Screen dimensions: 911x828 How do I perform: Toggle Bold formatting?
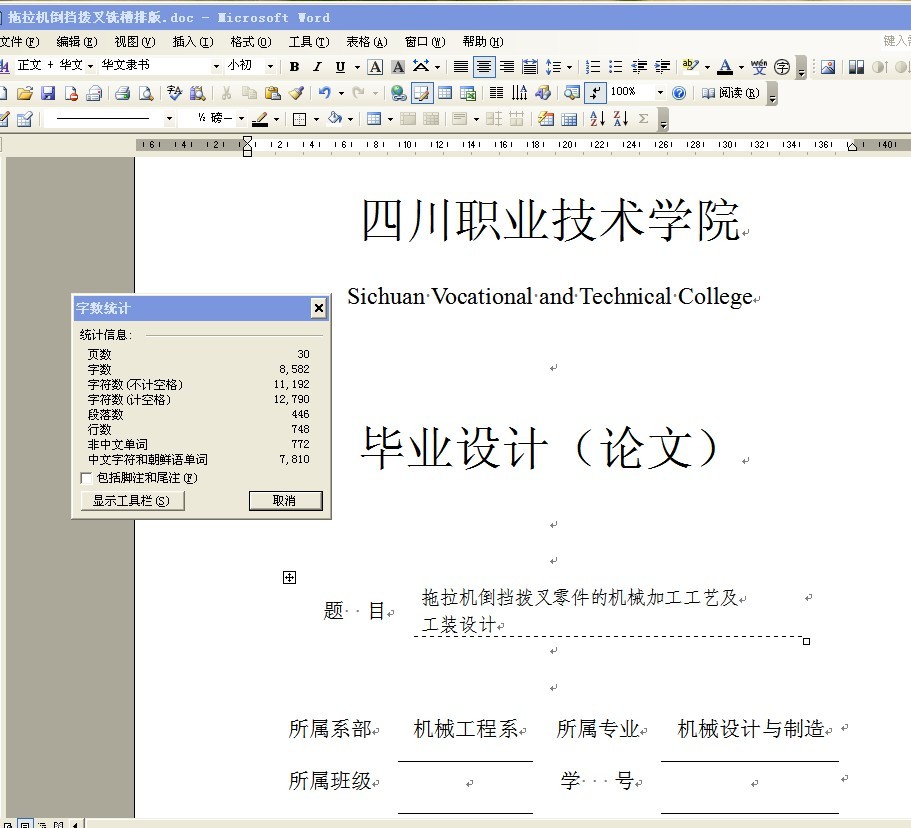[x=295, y=67]
